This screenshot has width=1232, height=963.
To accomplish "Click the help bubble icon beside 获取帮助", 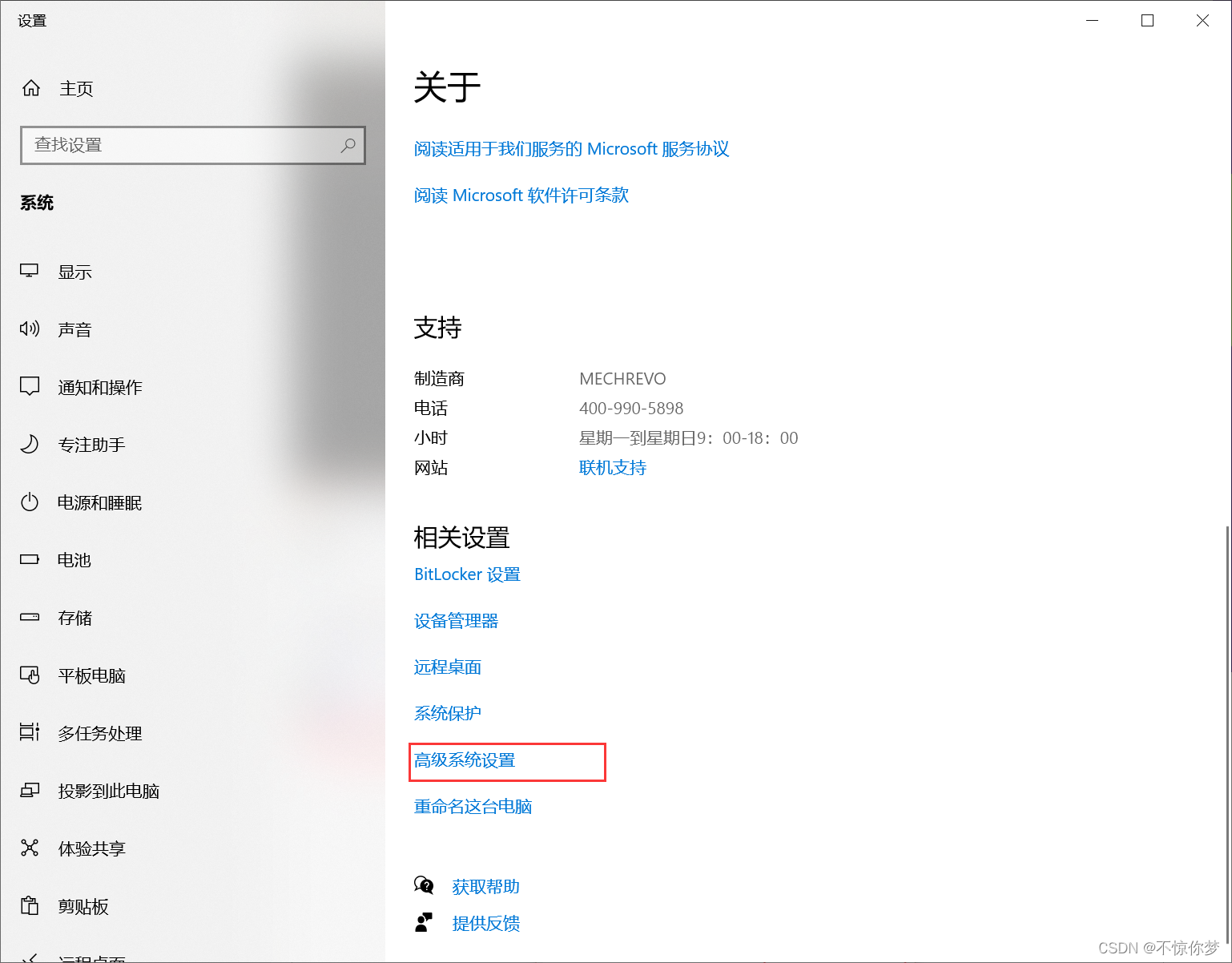I will pos(424,886).
